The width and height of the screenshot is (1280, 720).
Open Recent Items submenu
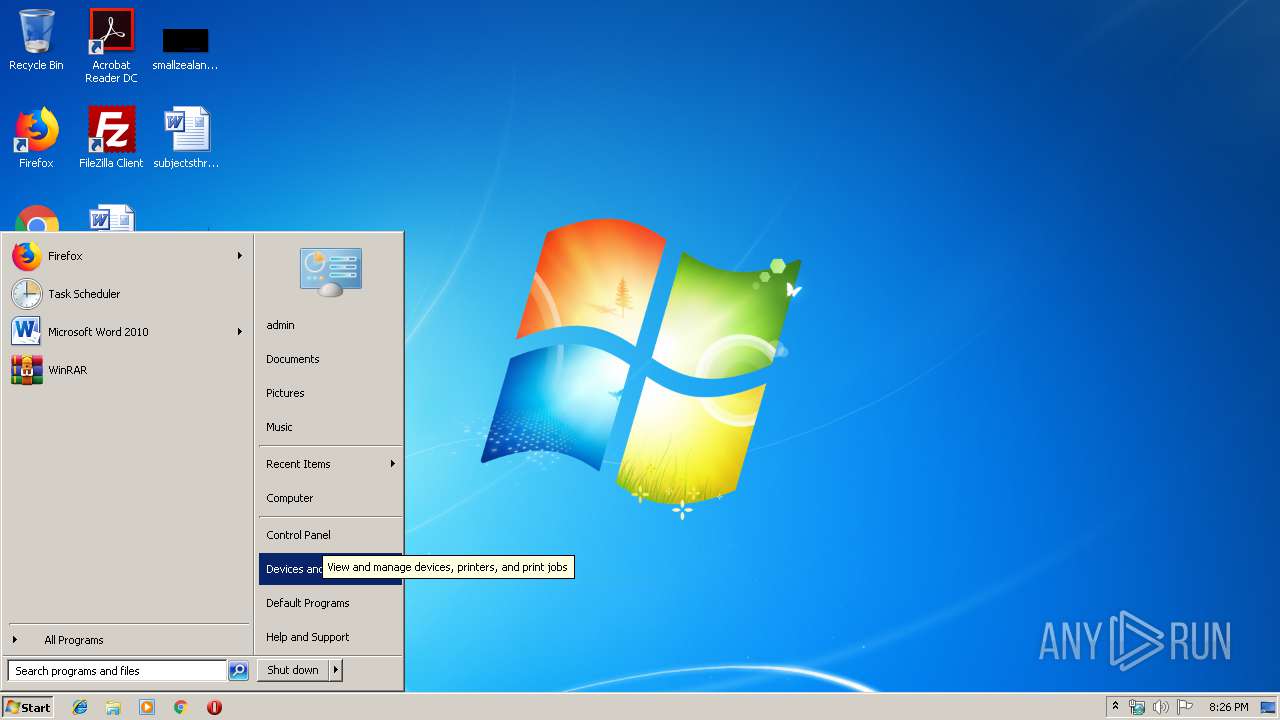pyautogui.click(x=330, y=464)
